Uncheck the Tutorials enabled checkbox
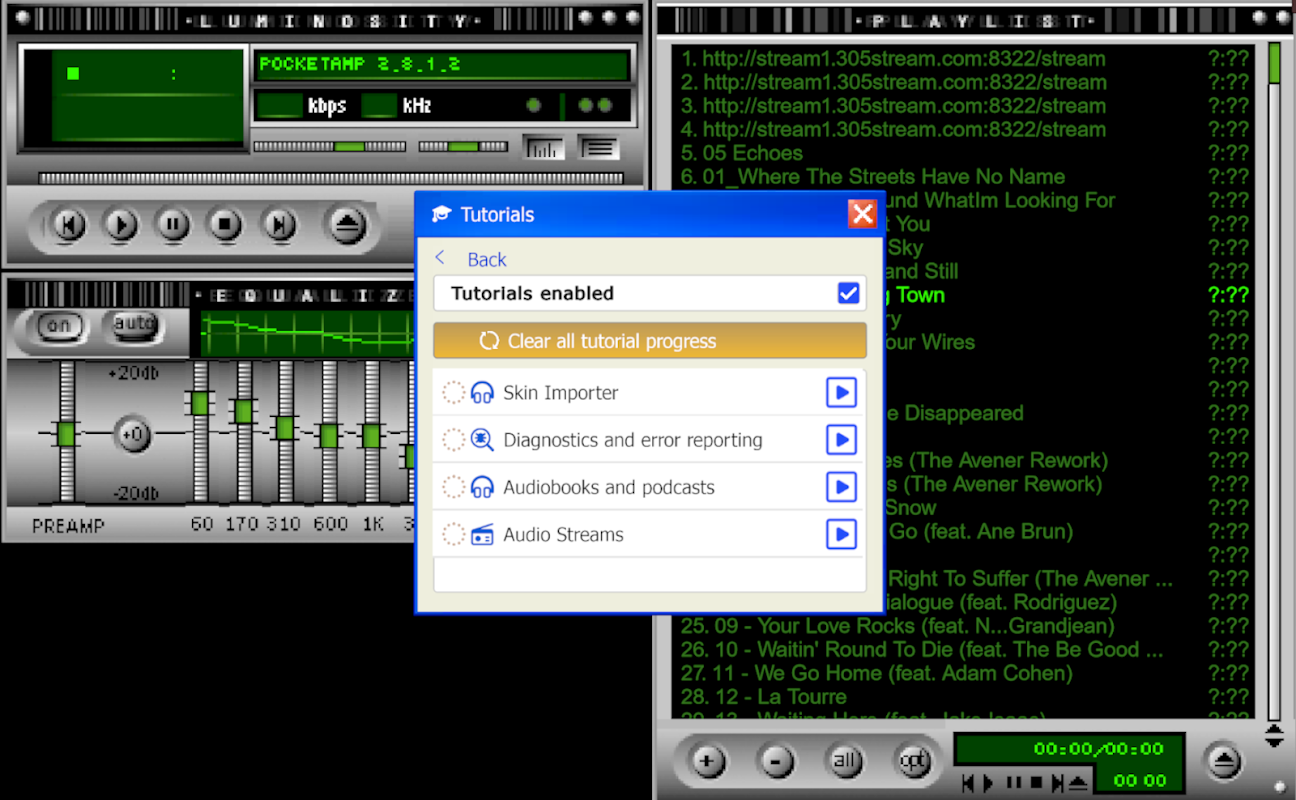1296x800 pixels. pyautogui.click(x=848, y=293)
